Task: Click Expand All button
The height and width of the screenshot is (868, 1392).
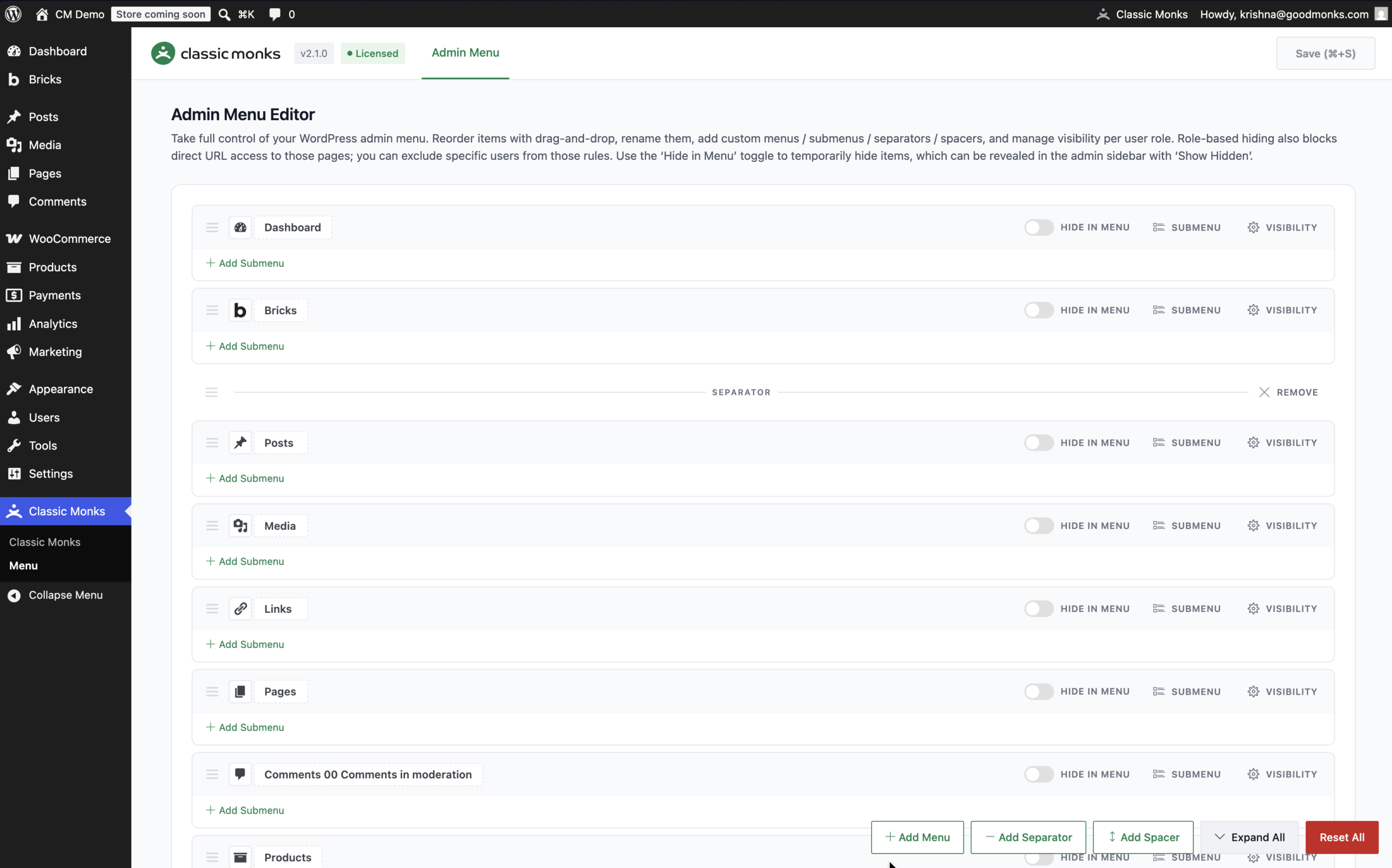Action: tap(1249, 837)
